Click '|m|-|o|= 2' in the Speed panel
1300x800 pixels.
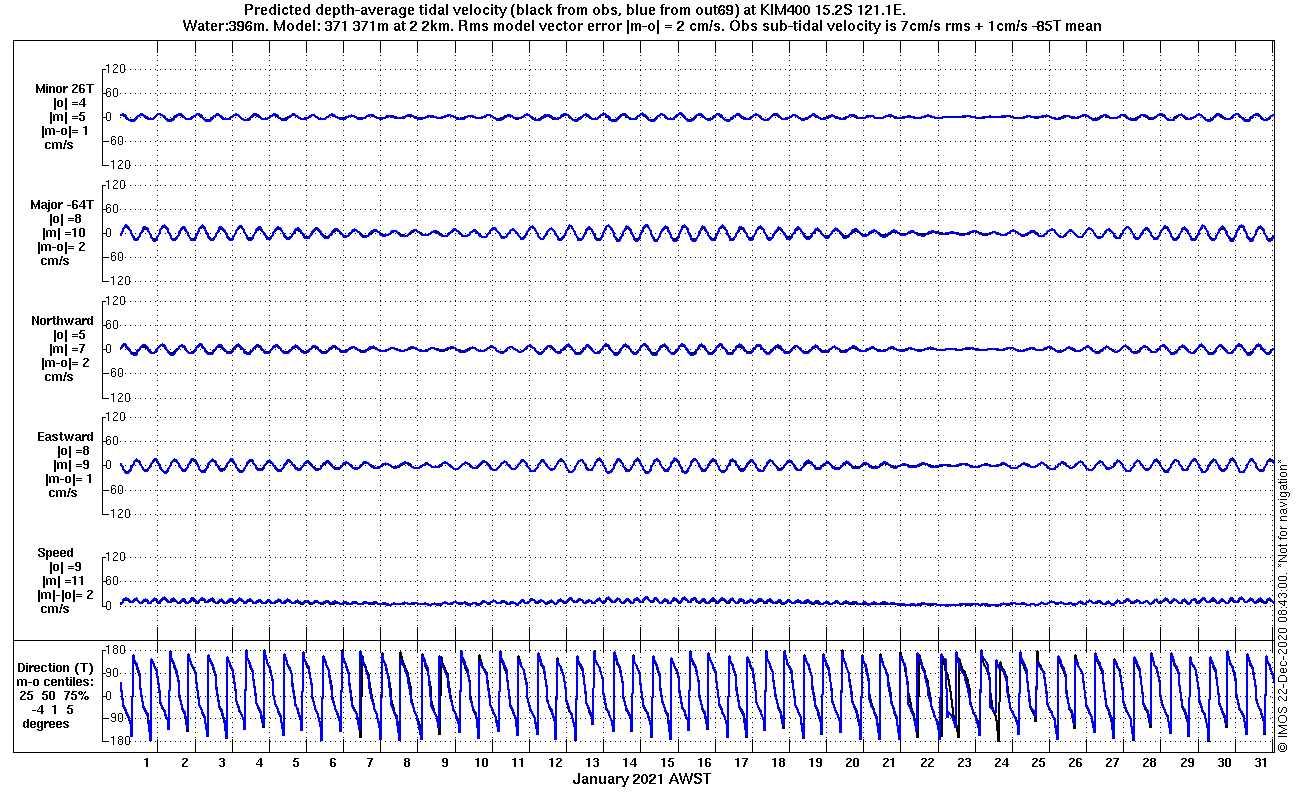67,595
